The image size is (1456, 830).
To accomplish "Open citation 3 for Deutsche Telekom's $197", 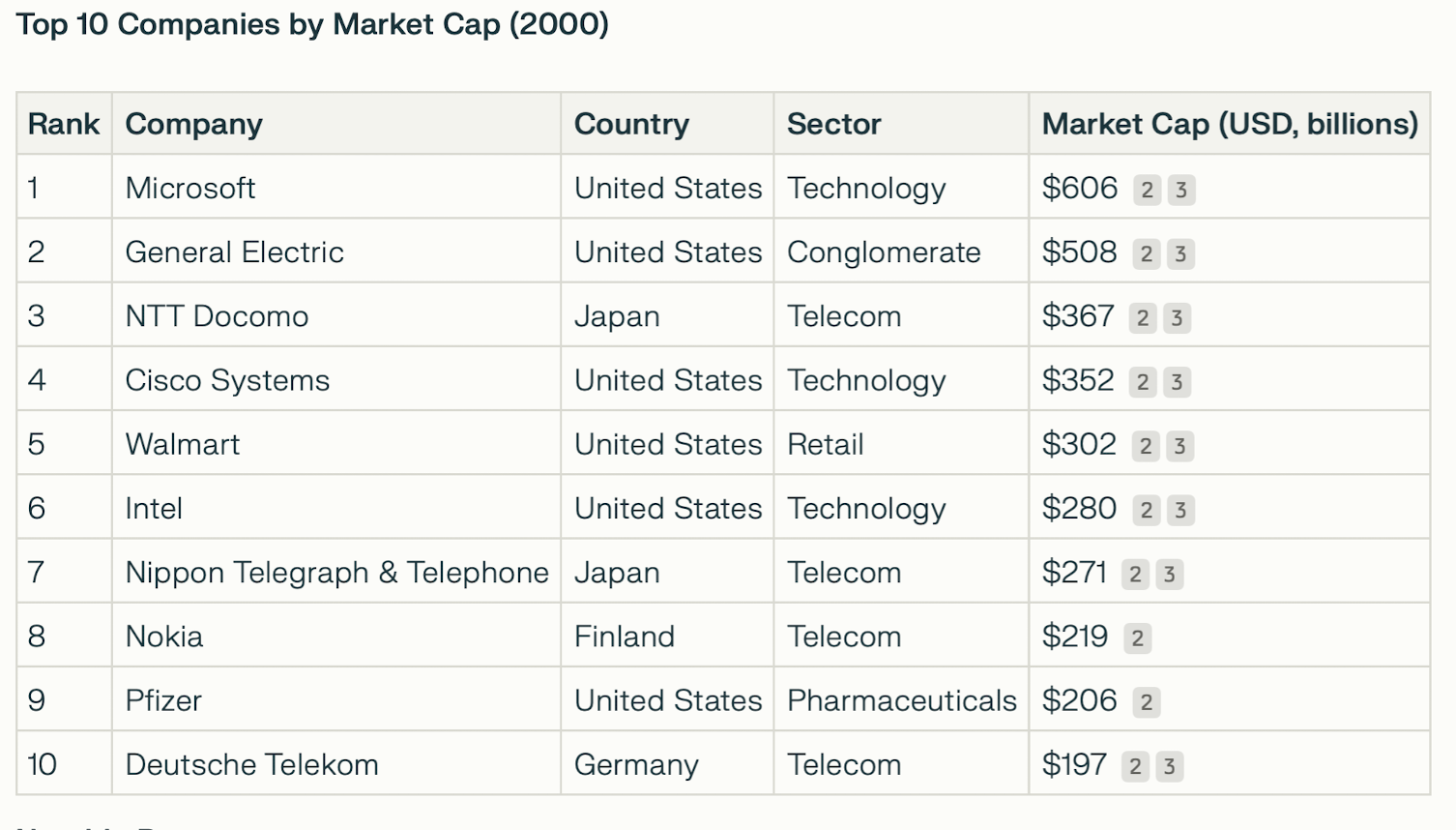I will (1169, 766).
